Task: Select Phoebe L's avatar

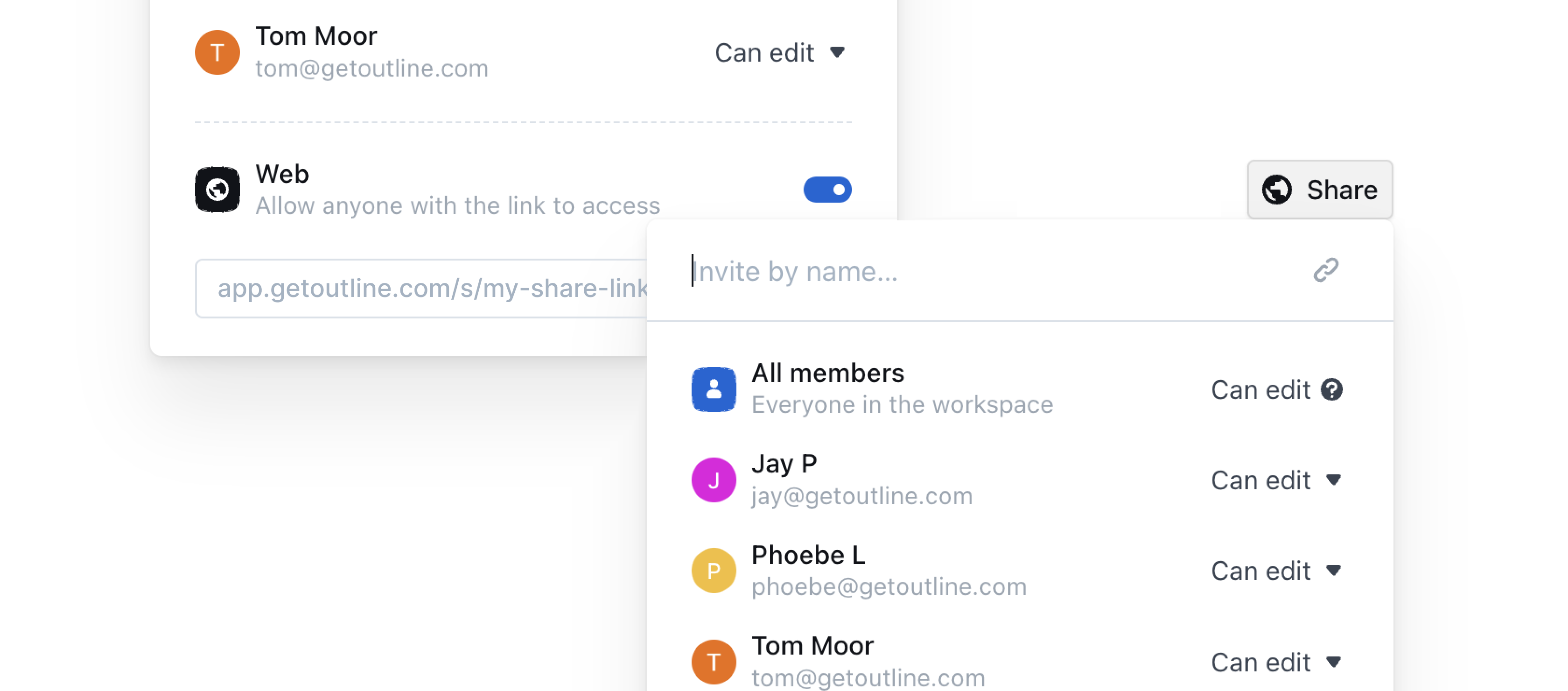Action: tap(714, 571)
